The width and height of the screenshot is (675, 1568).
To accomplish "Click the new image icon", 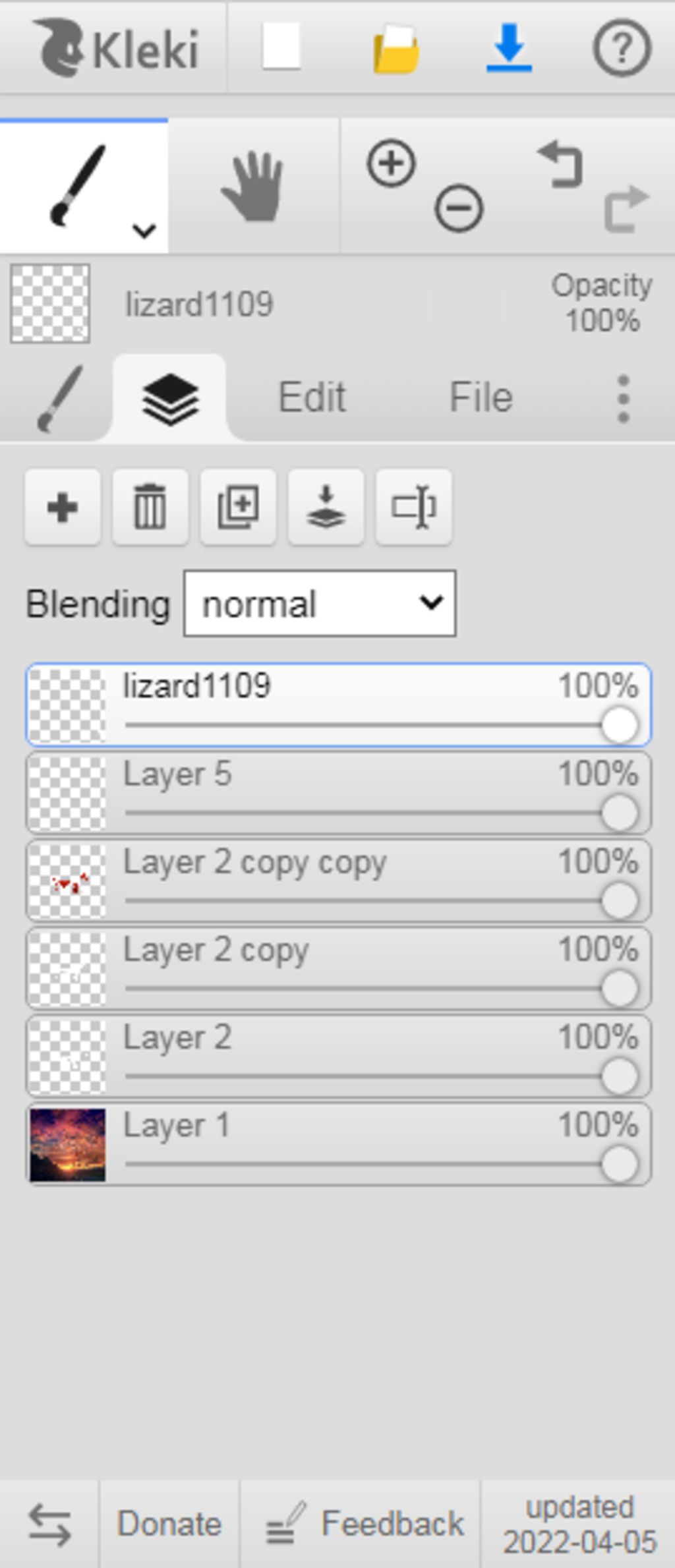I will click(x=282, y=46).
